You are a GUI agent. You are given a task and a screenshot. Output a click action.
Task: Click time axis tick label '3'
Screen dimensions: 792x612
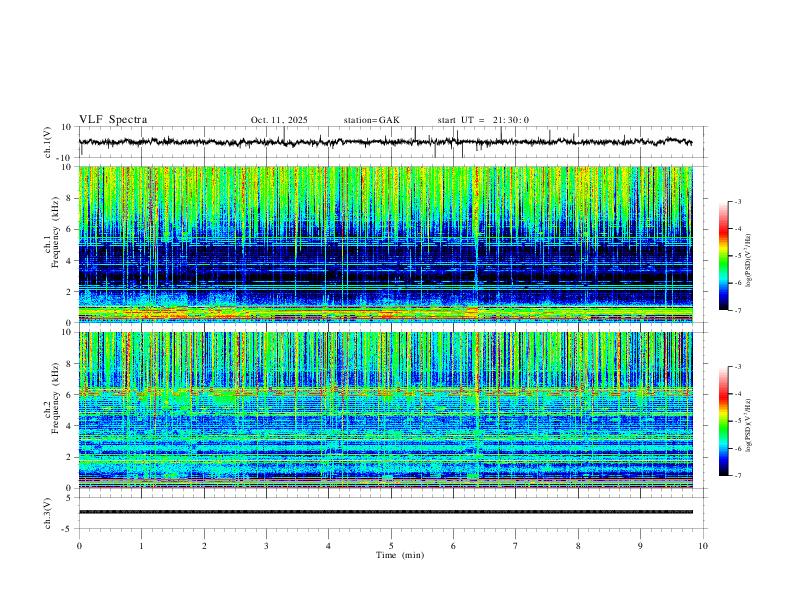click(x=266, y=546)
